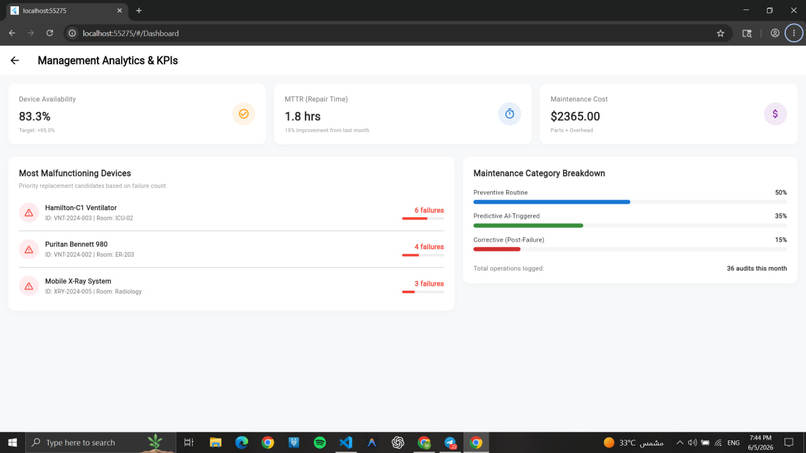This screenshot has width=806, height=453.
Task: Click the Maintenance Cost dollar icon
Action: coord(775,114)
